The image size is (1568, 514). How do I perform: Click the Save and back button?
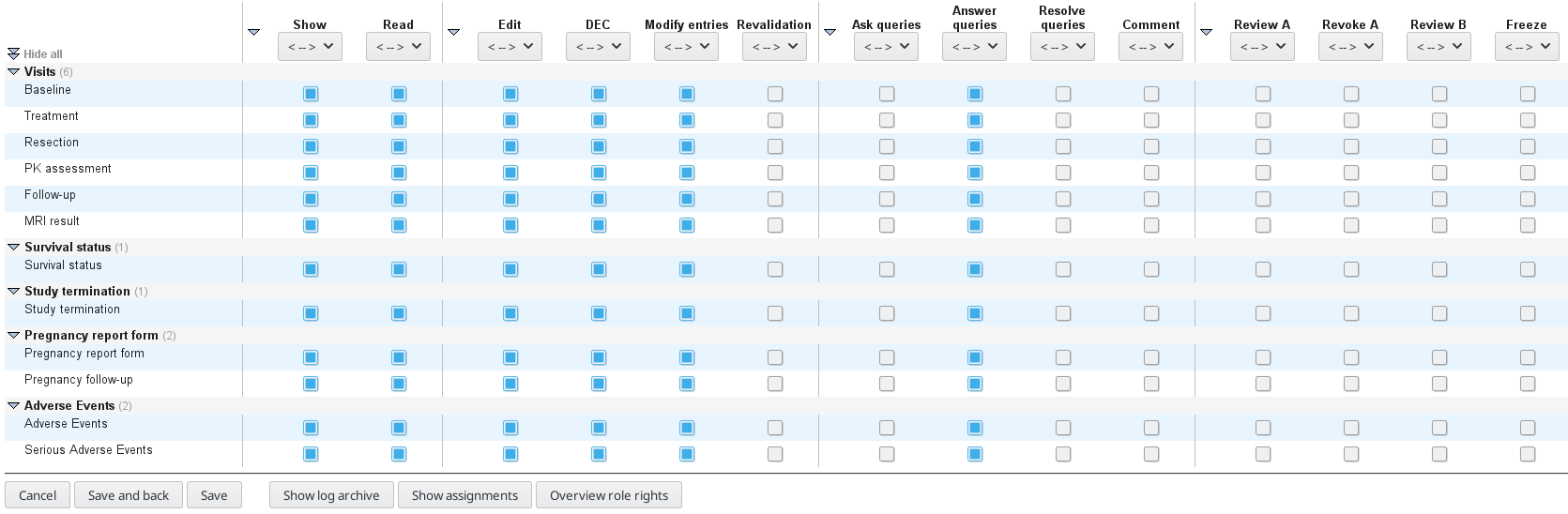click(129, 495)
